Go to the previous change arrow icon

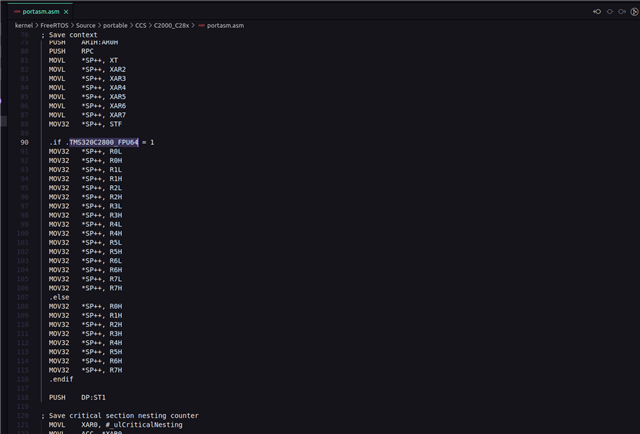[x=597, y=11]
